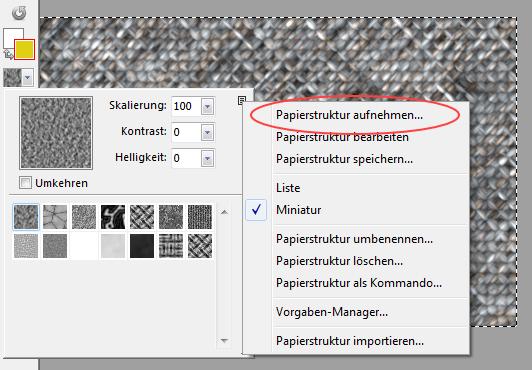The width and height of the screenshot is (532, 370).
Task: Select the cracked-lines texture thumbnail
Action: (x=55, y=217)
